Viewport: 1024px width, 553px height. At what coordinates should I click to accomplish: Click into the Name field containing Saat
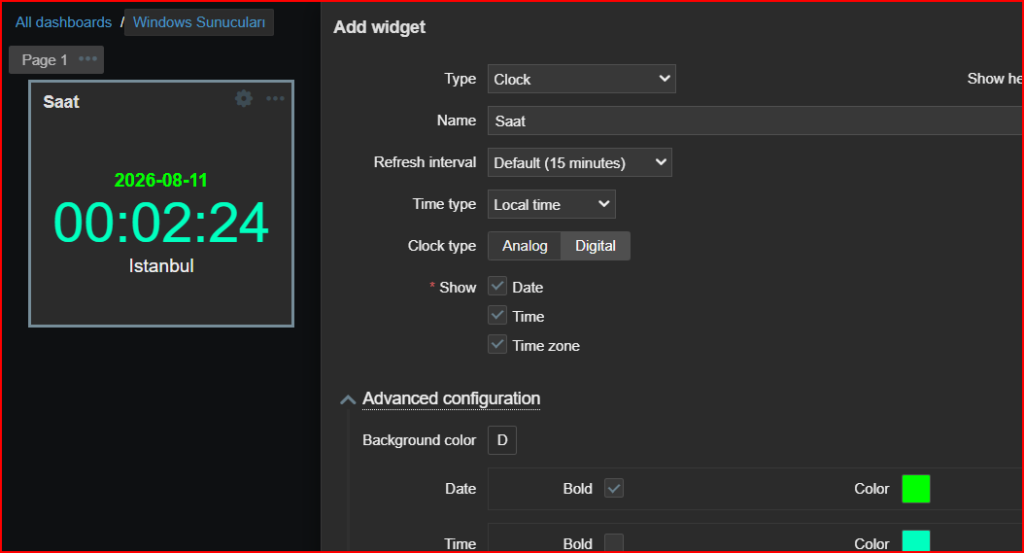755,121
